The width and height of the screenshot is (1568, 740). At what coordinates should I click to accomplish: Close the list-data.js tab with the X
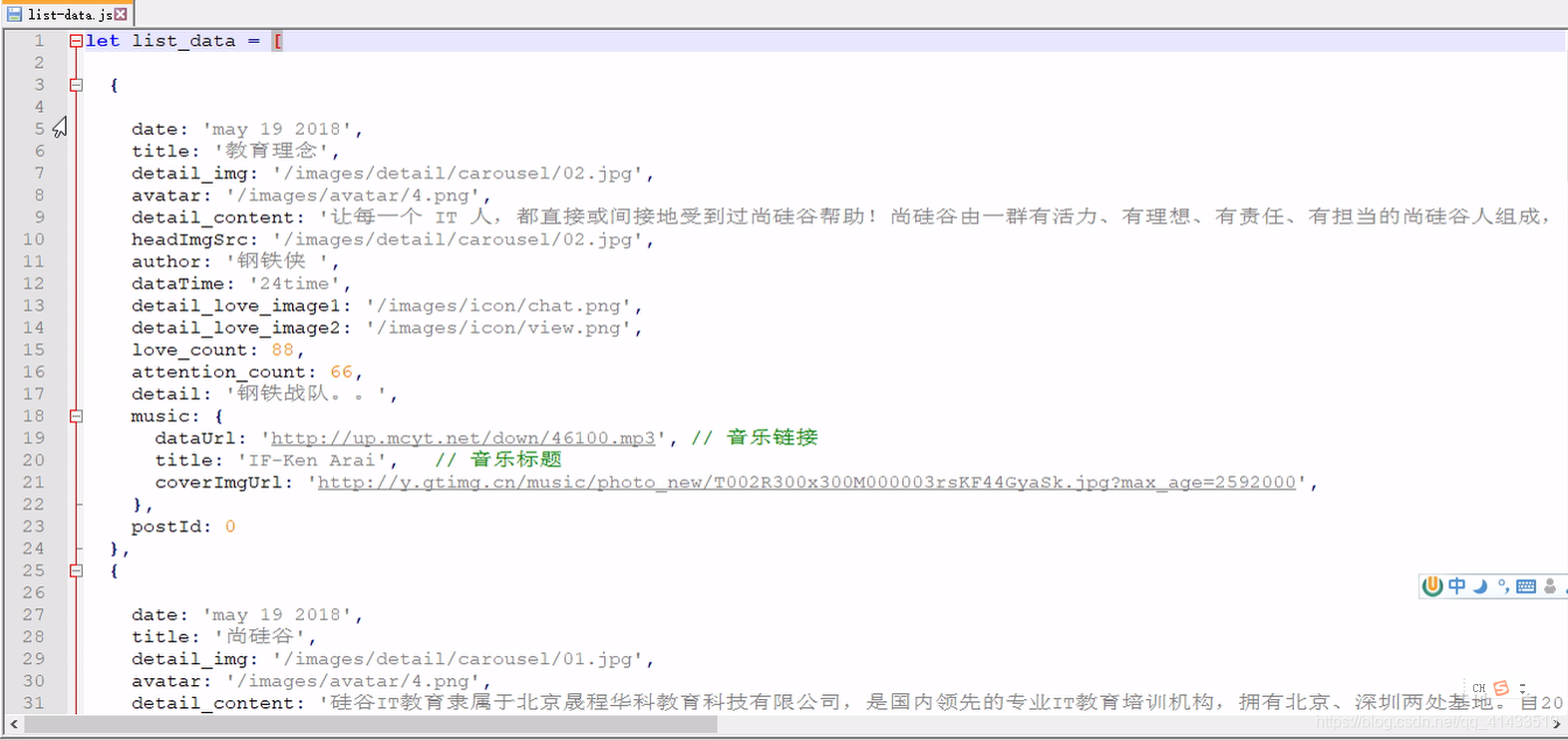tap(121, 14)
